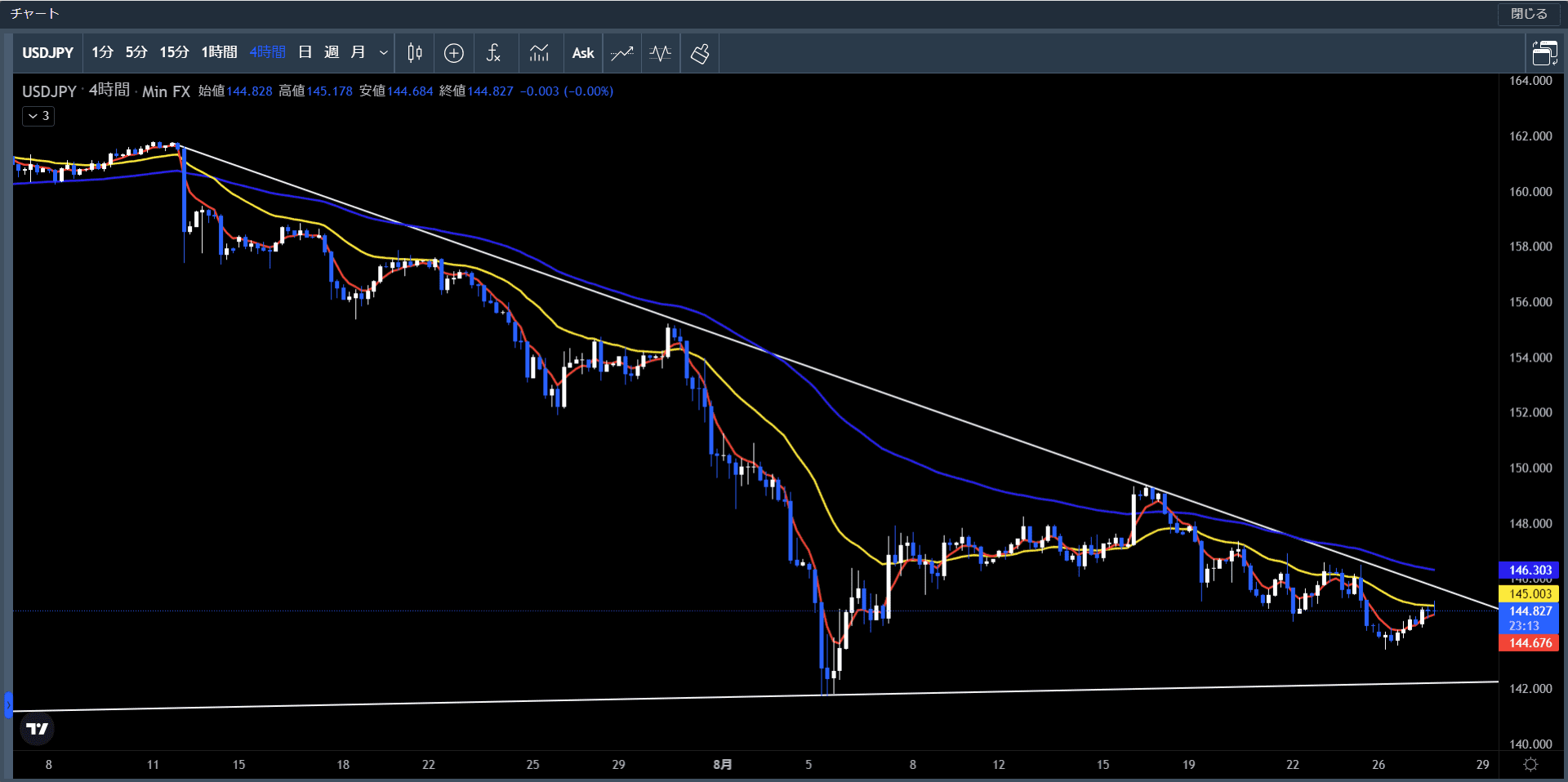Click the detach chart window icon
Image resolution: width=1568 pixels, height=782 pixels.
(x=1544, y=53)
